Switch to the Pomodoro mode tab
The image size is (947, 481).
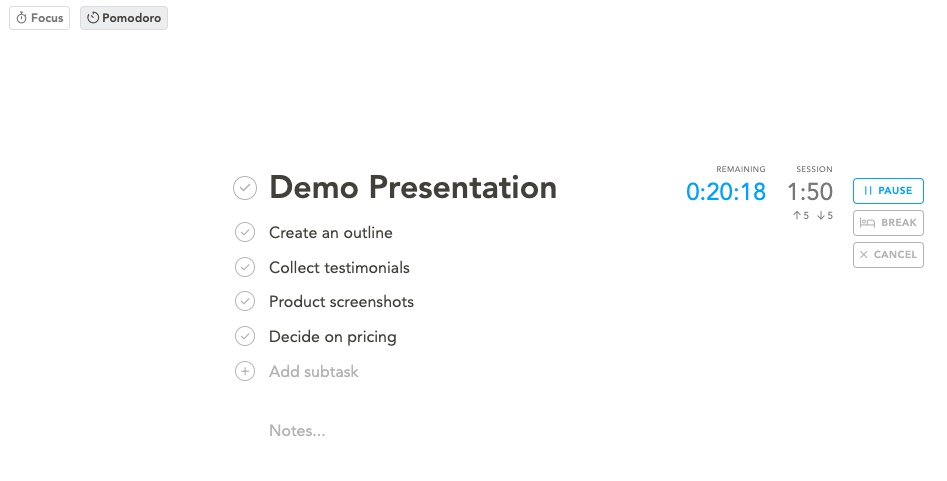pos(124,18)
